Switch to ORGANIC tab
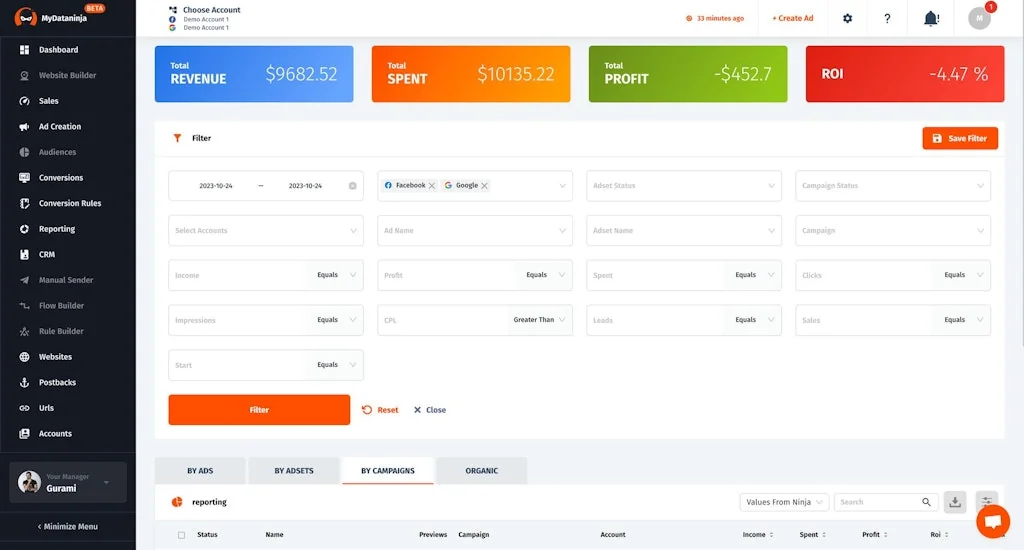 click(481, 470)
